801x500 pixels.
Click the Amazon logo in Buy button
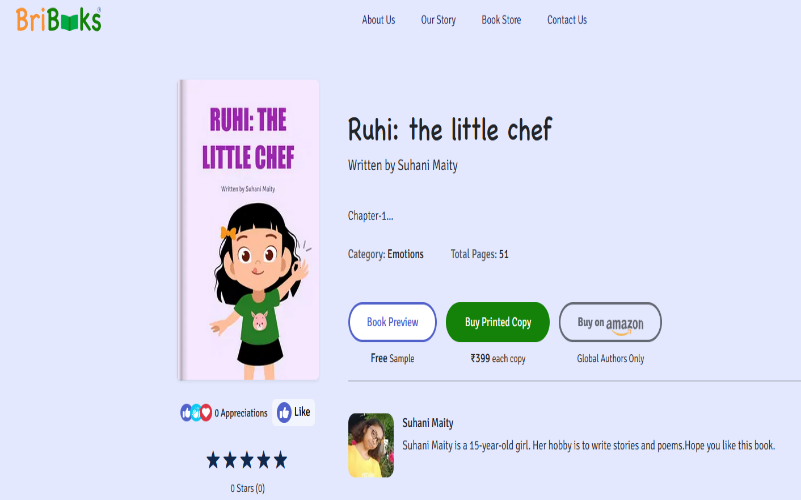624,325
